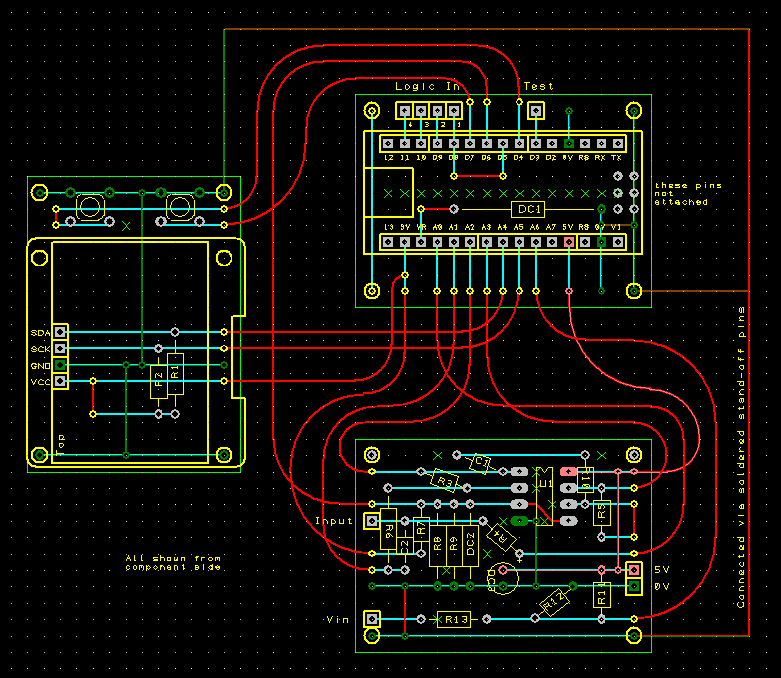781x678 pixels.
Task: Click the 'Logic In' label
Action: click(427, 86)
